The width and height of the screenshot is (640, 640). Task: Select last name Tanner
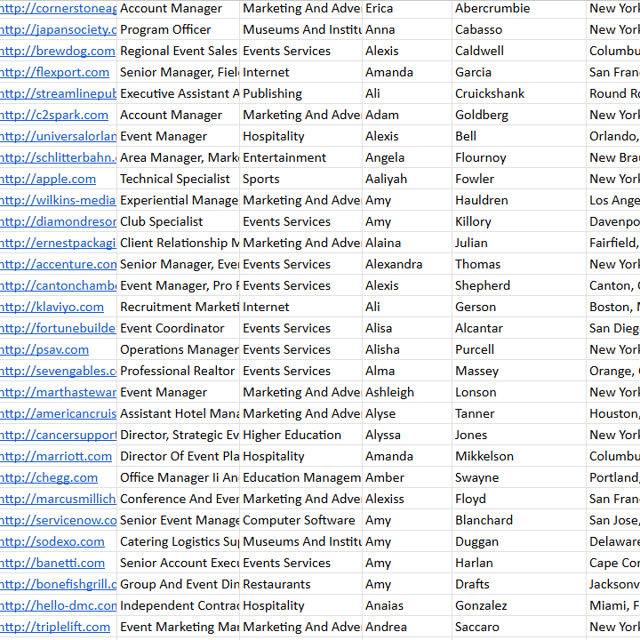point(519,413)
